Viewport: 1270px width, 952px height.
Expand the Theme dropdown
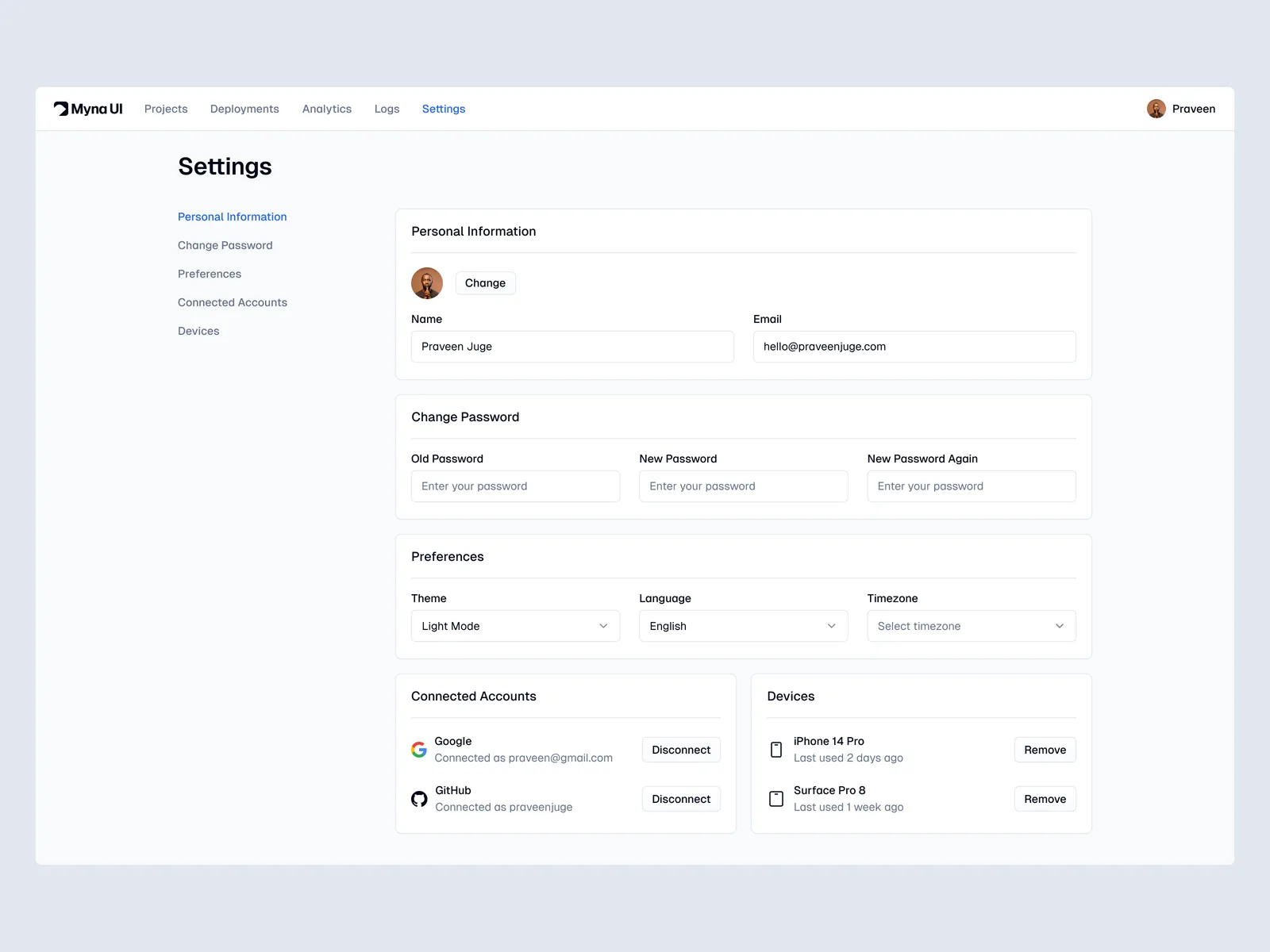[515, 626]
